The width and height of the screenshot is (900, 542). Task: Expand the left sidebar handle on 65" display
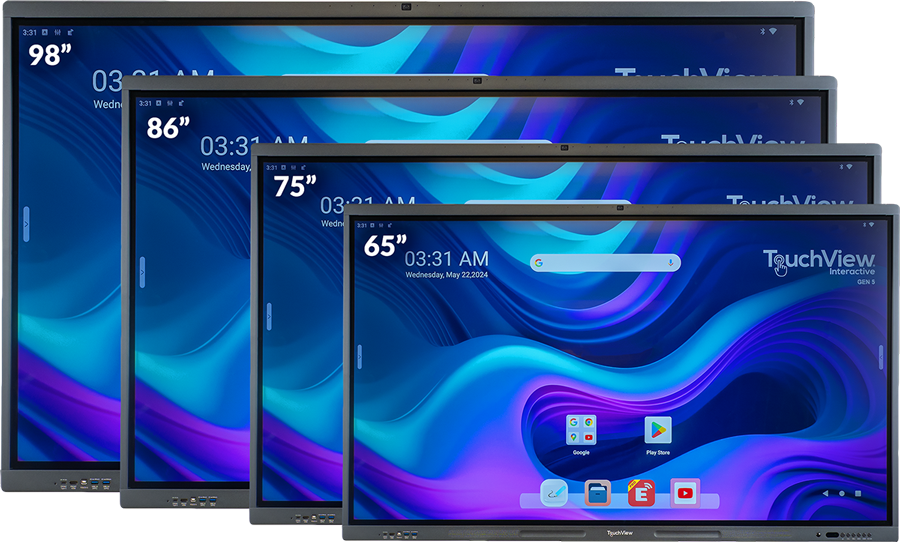coord(360,357)
